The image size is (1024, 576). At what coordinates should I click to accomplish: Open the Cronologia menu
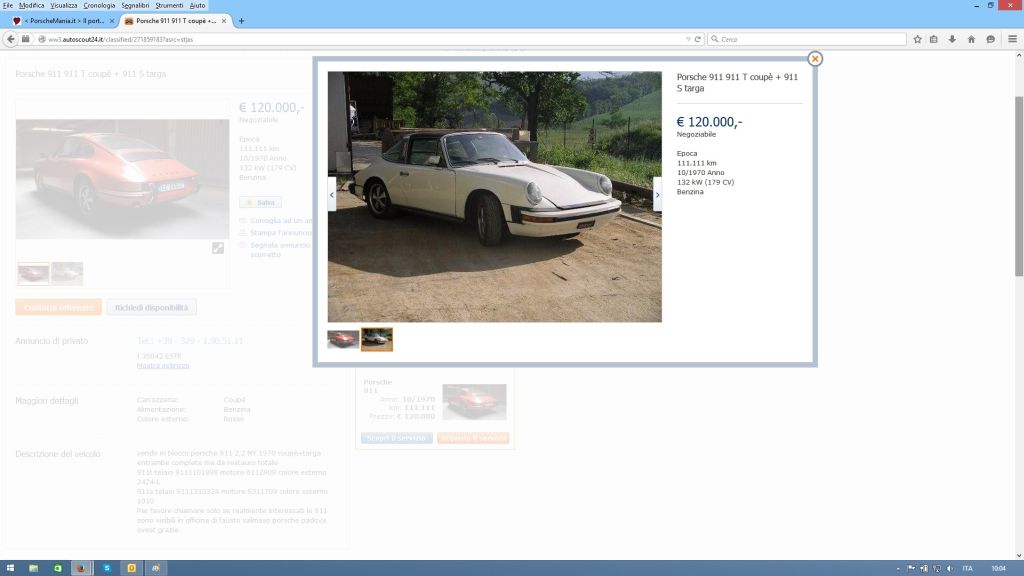pyautogui.click(x=99, y=5)
